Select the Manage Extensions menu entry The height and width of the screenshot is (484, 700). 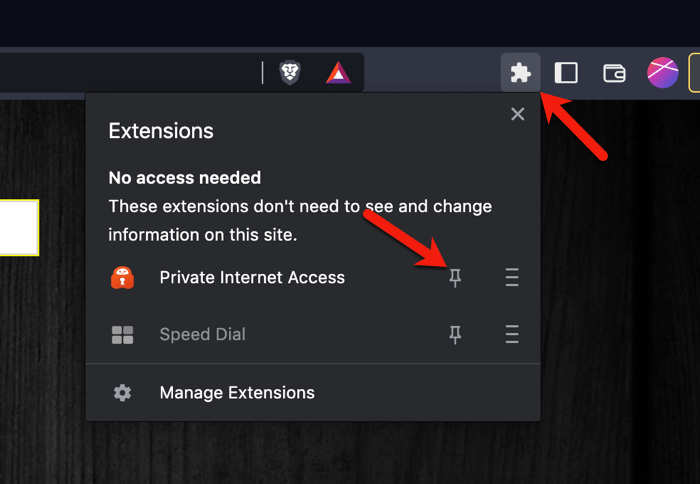coord(237,393)
